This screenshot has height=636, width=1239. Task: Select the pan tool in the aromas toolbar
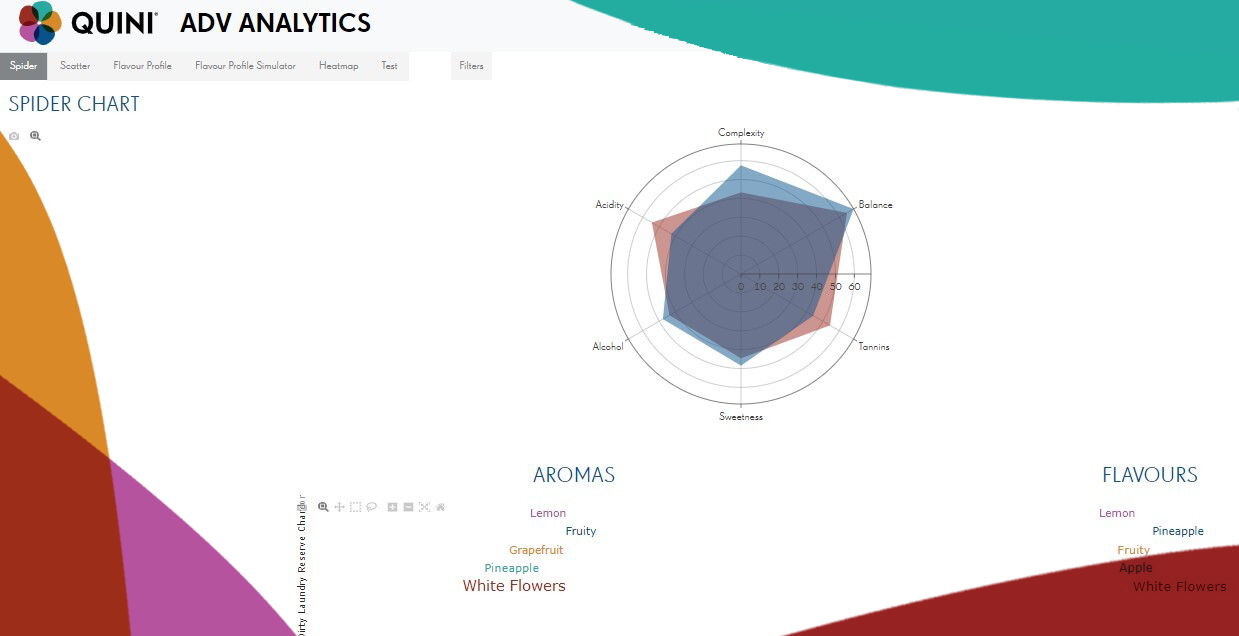tap(339, 507)
